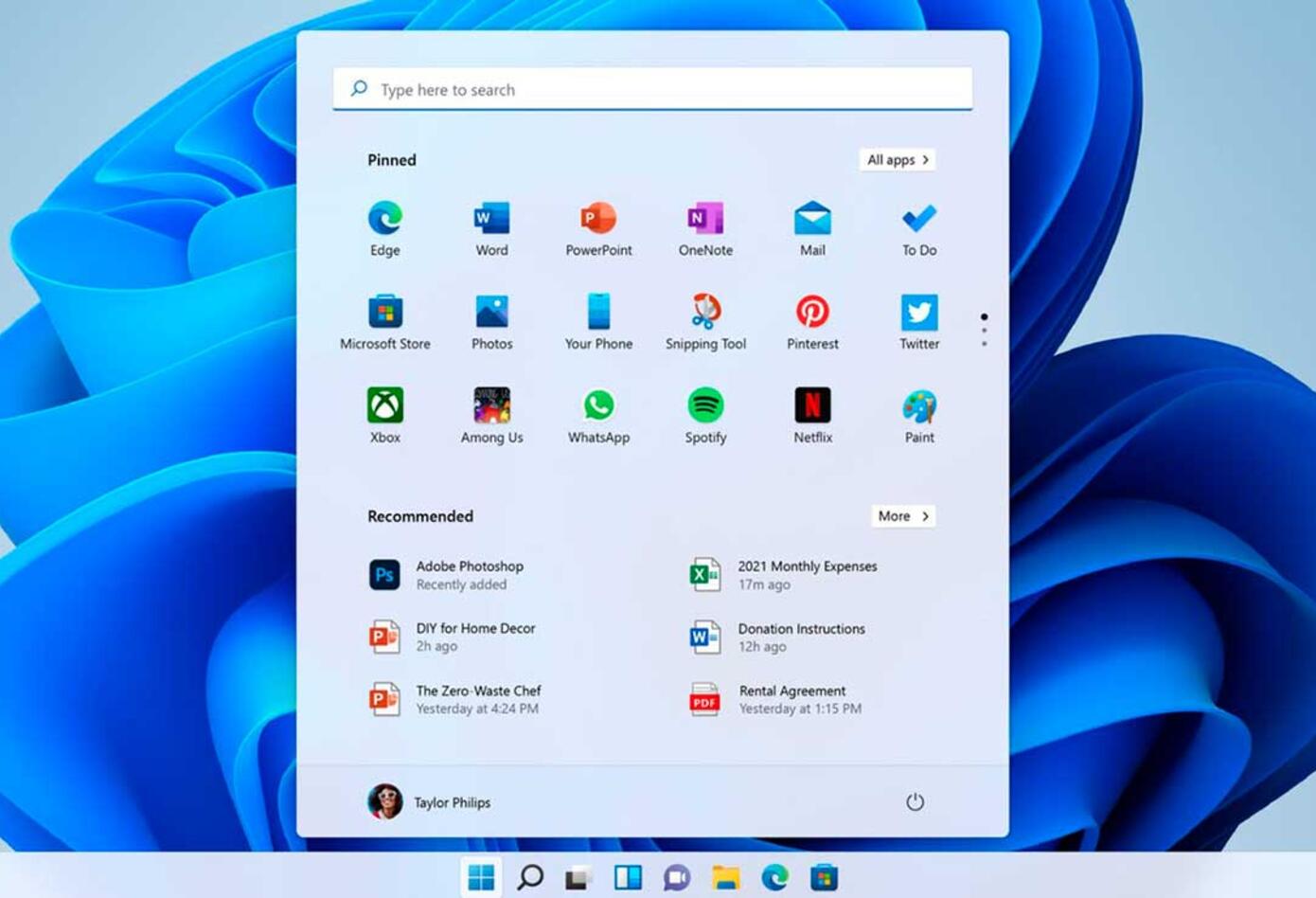Open the Edge pinned app

[x=384, y=228]
